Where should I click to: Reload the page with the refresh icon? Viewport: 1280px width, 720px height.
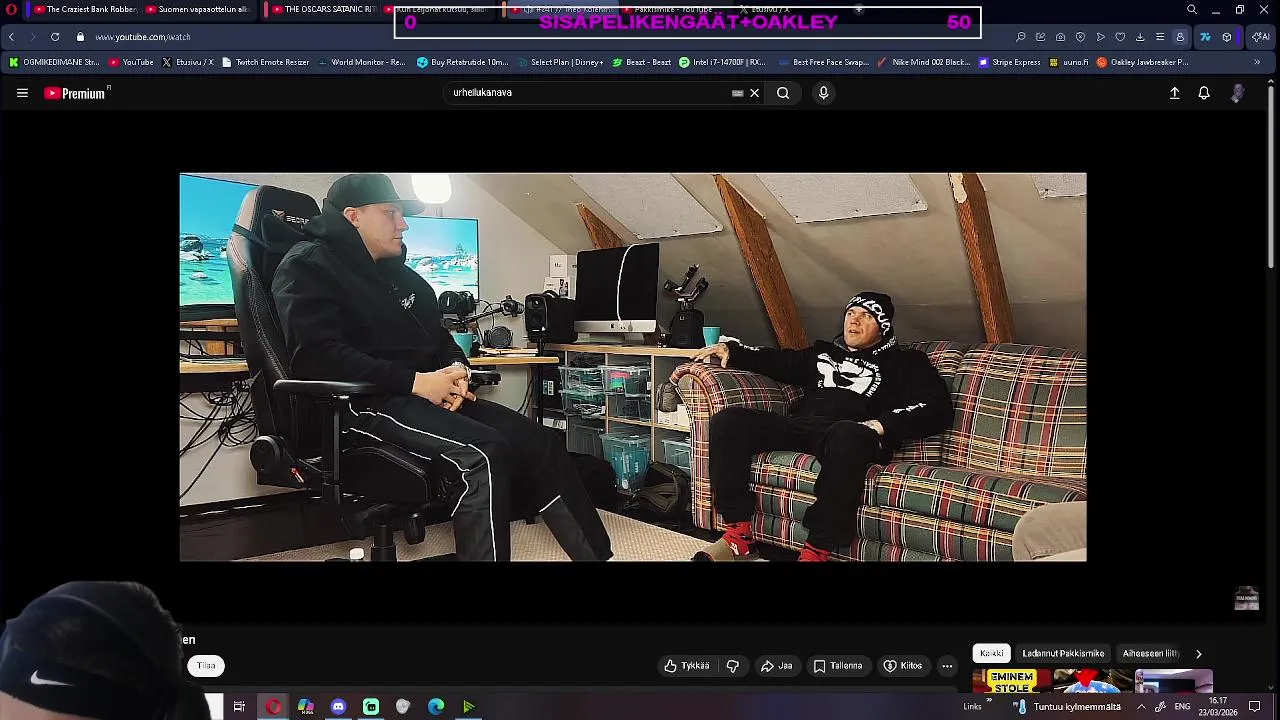click(x=55, y=37)
